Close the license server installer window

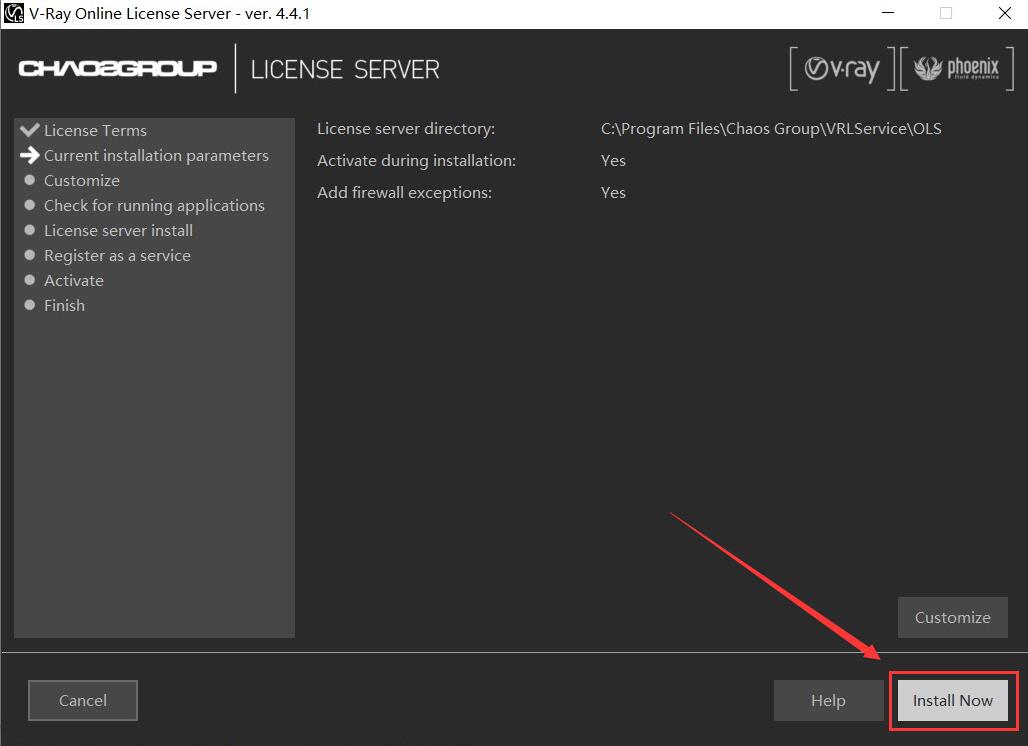pyautogui.click(x=1003, y=13)
